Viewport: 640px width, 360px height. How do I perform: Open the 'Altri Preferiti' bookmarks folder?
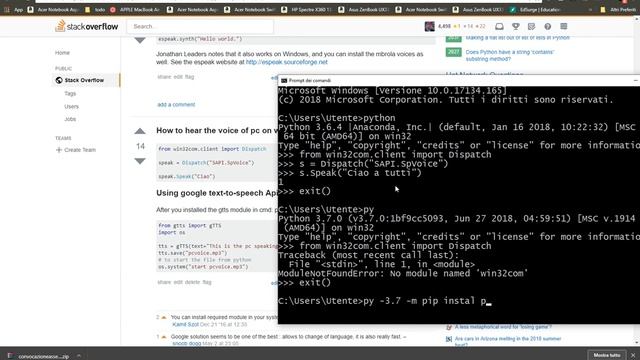coord(618,9)
